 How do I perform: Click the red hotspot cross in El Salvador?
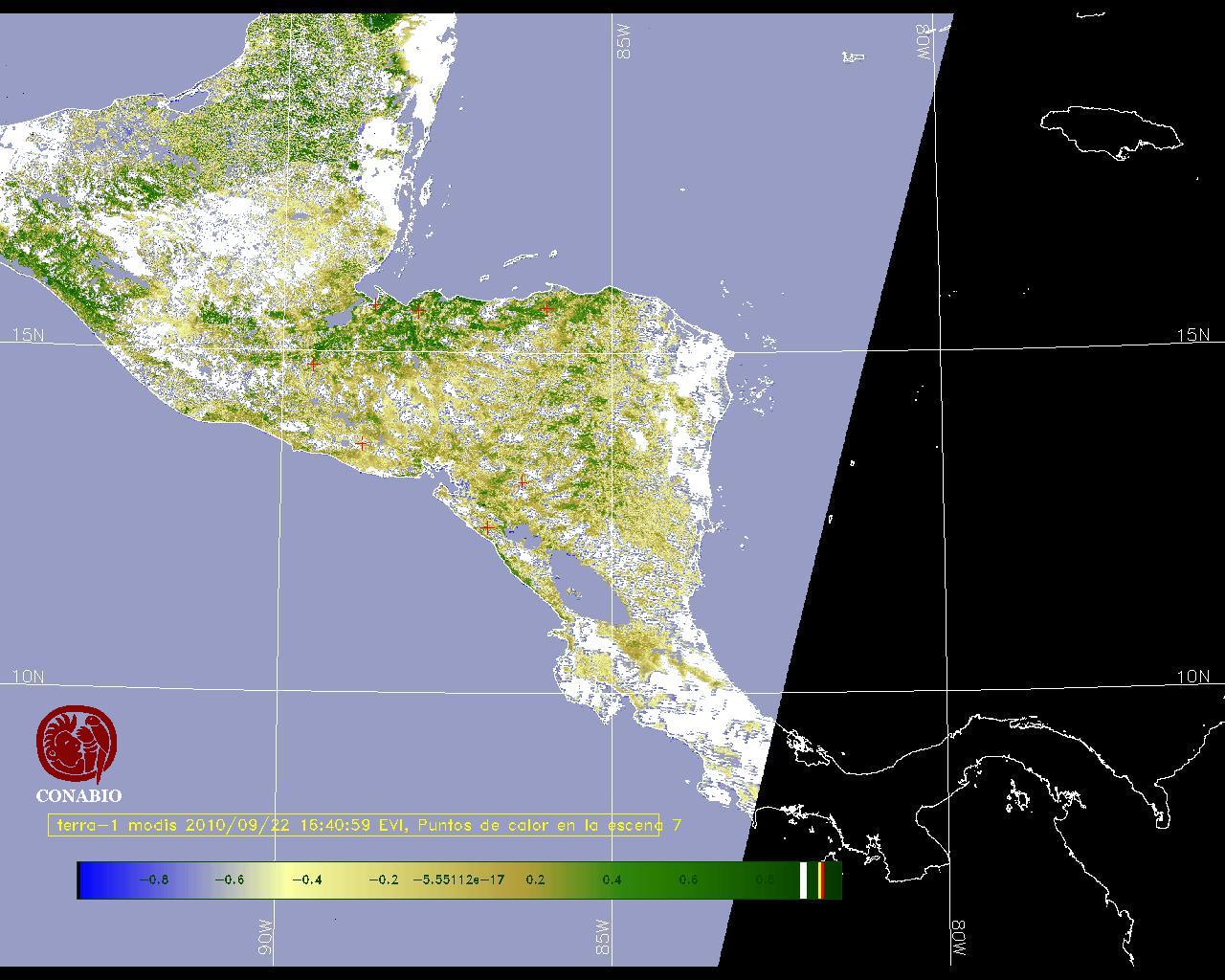[x=362, y=444]
